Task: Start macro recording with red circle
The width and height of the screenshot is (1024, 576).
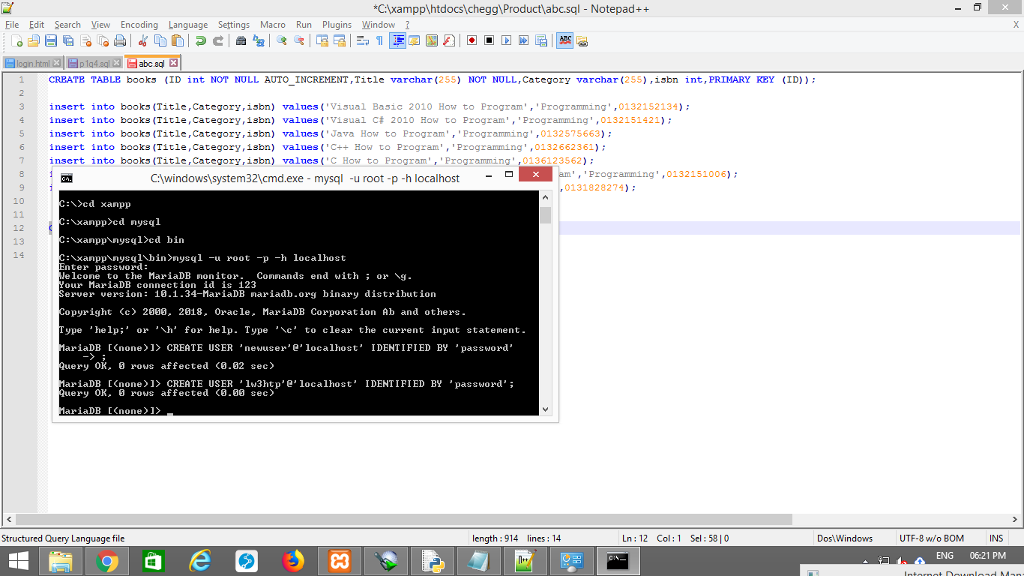Action: click(472, 41)
